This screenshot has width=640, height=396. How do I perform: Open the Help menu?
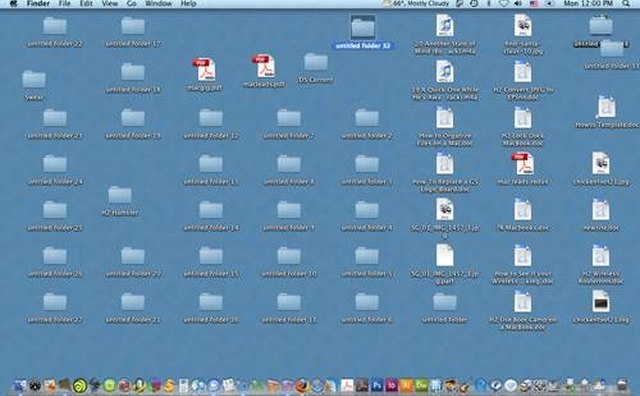(x=188, y=3)
